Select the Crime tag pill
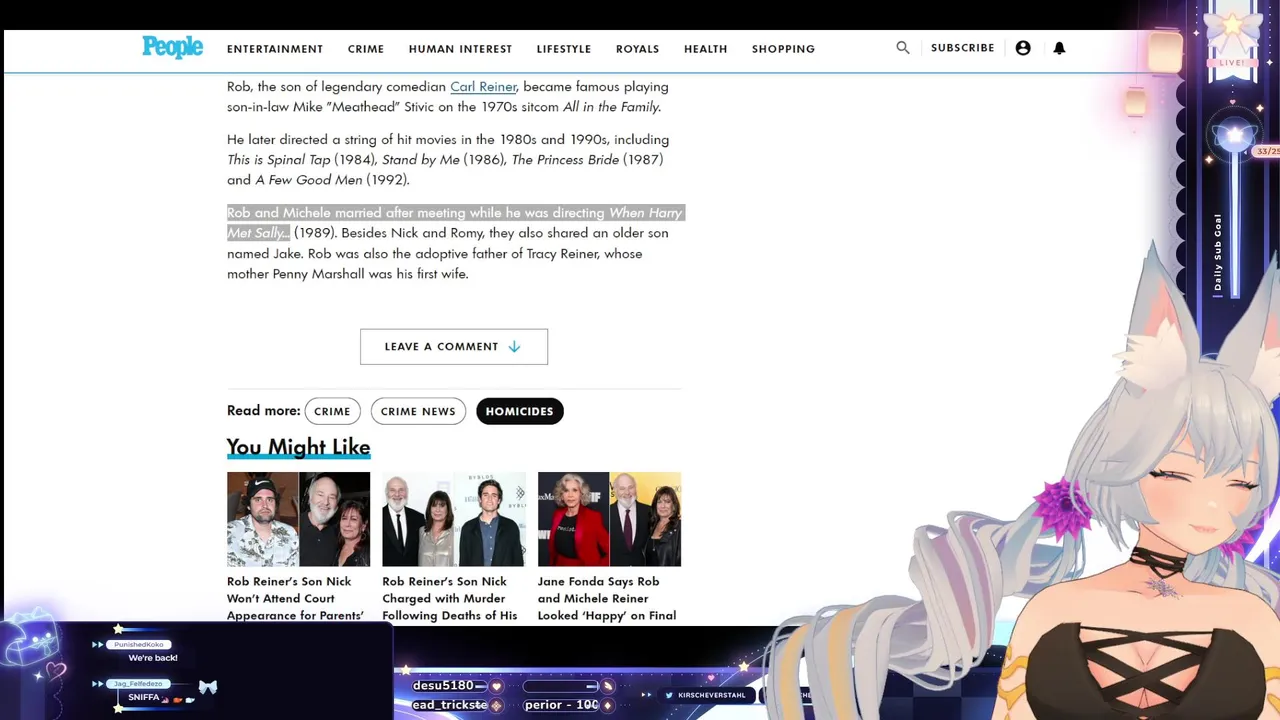This screenshot has height=720, width=1280. pyautogui.click(x=332, y=411)
